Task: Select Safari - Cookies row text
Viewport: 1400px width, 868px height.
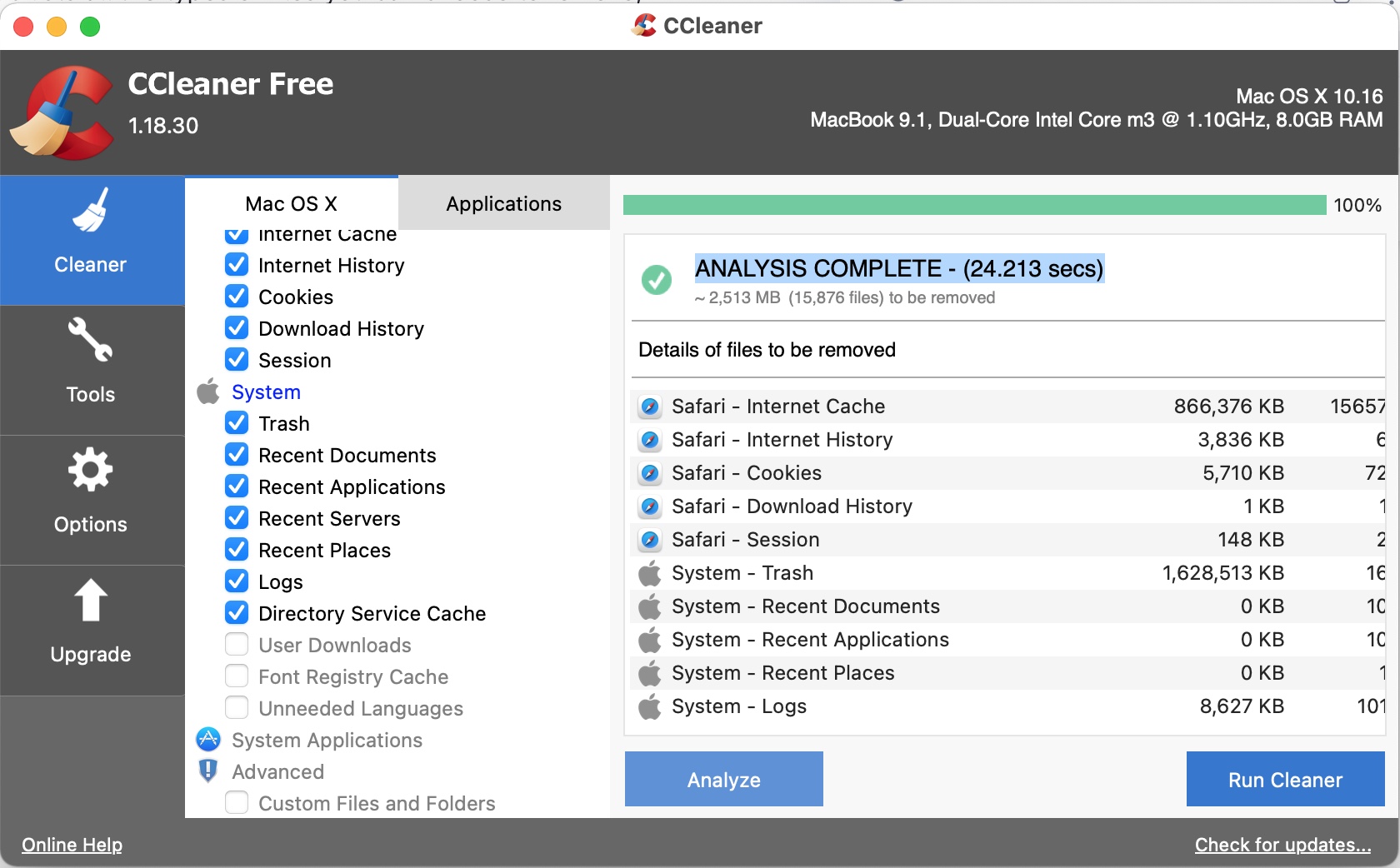Action: (x=747, y=473)
